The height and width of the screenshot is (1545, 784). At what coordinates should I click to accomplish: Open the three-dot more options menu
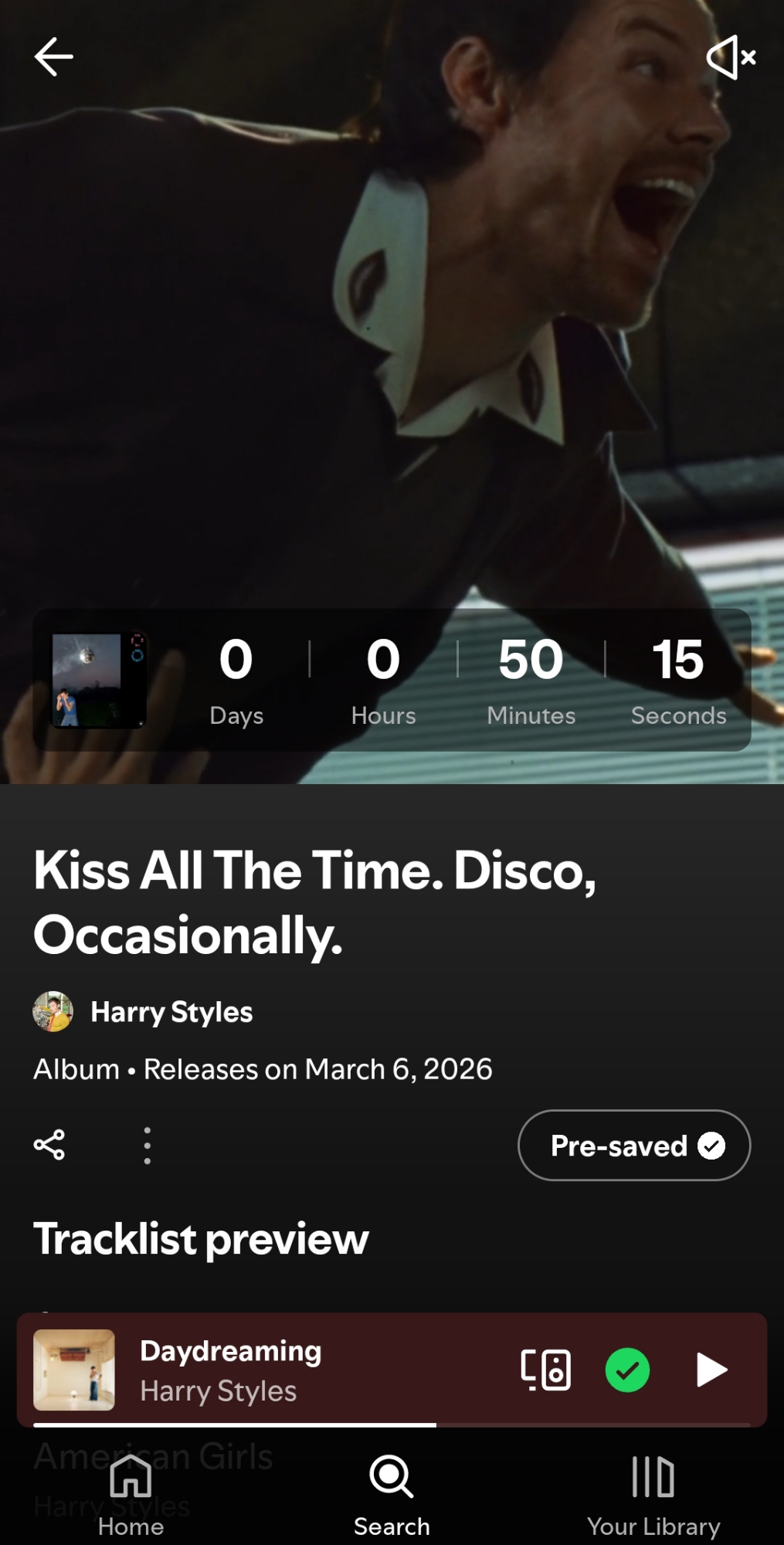click(x=147, y=1145)
